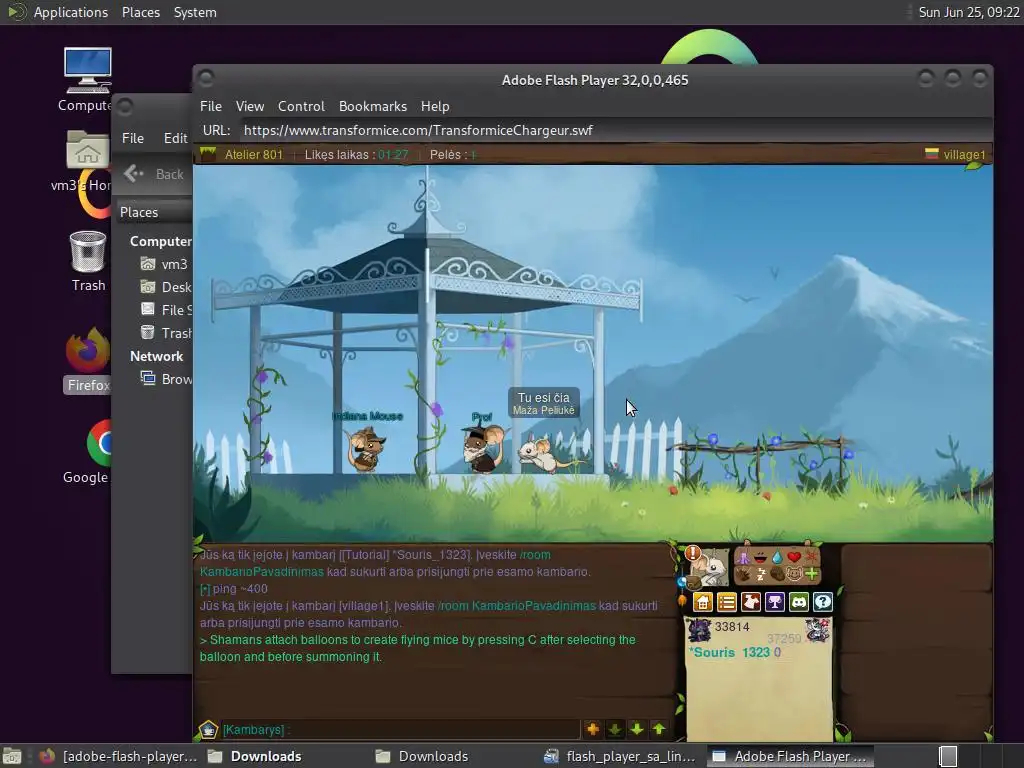Viewport: 1024px width, 768px height.
Task: Open the mouse profile portrait
Action: [x=712, y=570]
